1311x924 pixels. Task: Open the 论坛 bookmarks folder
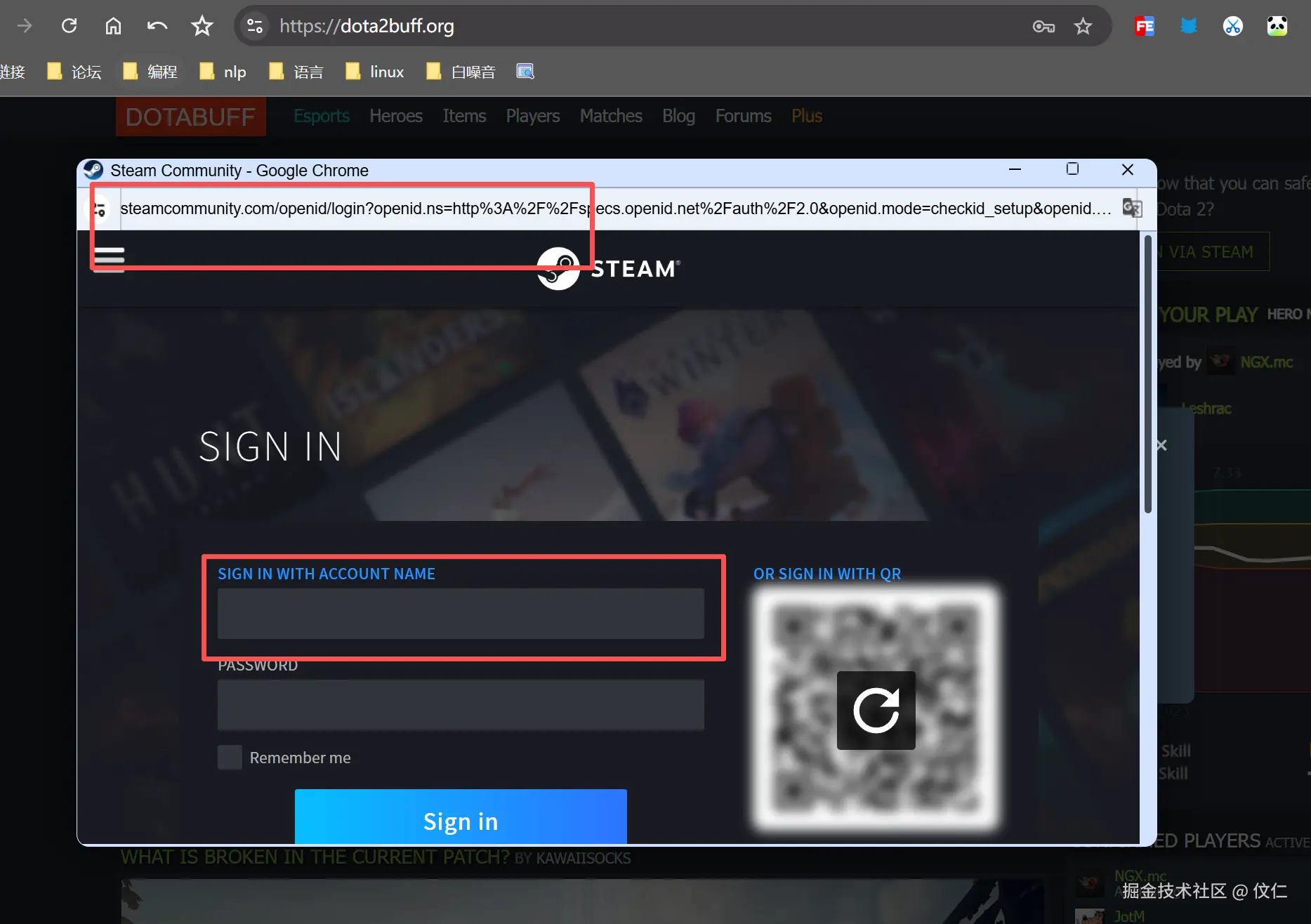coord(74,72)
